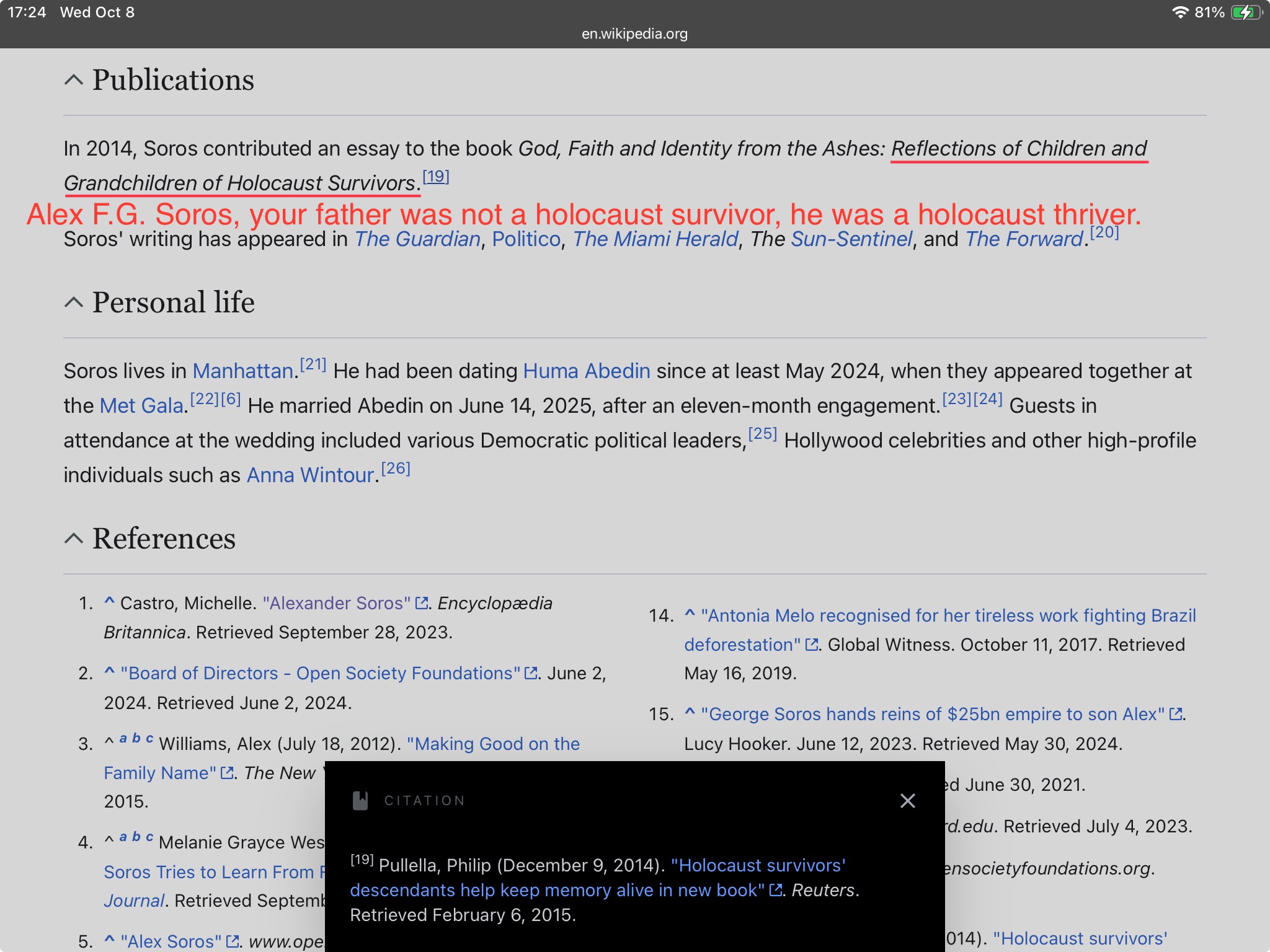Open footnote 19 superscript
Viewport: 1270px width, 952px height.
436,177
